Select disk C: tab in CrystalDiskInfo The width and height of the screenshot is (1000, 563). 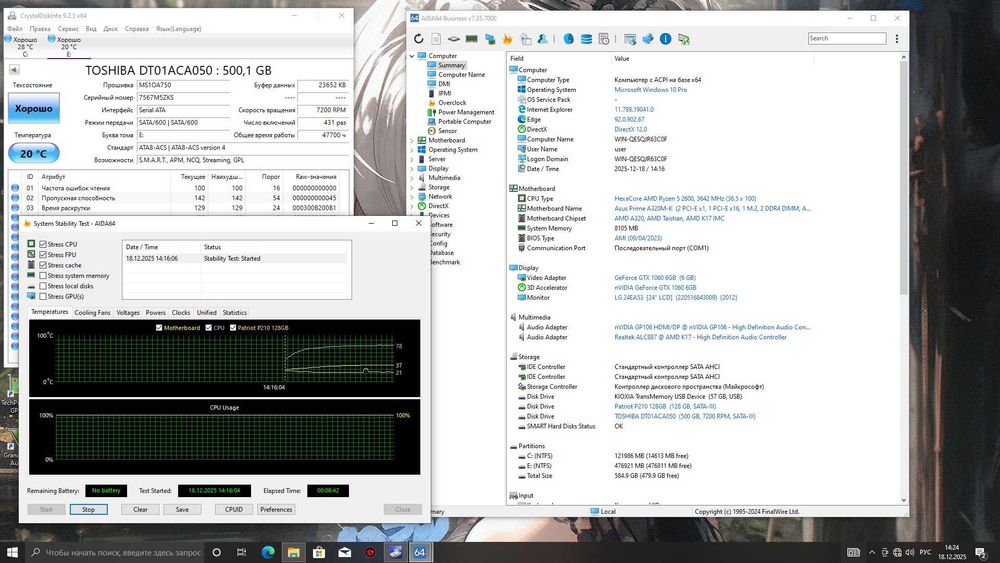[x=24, y=47]
